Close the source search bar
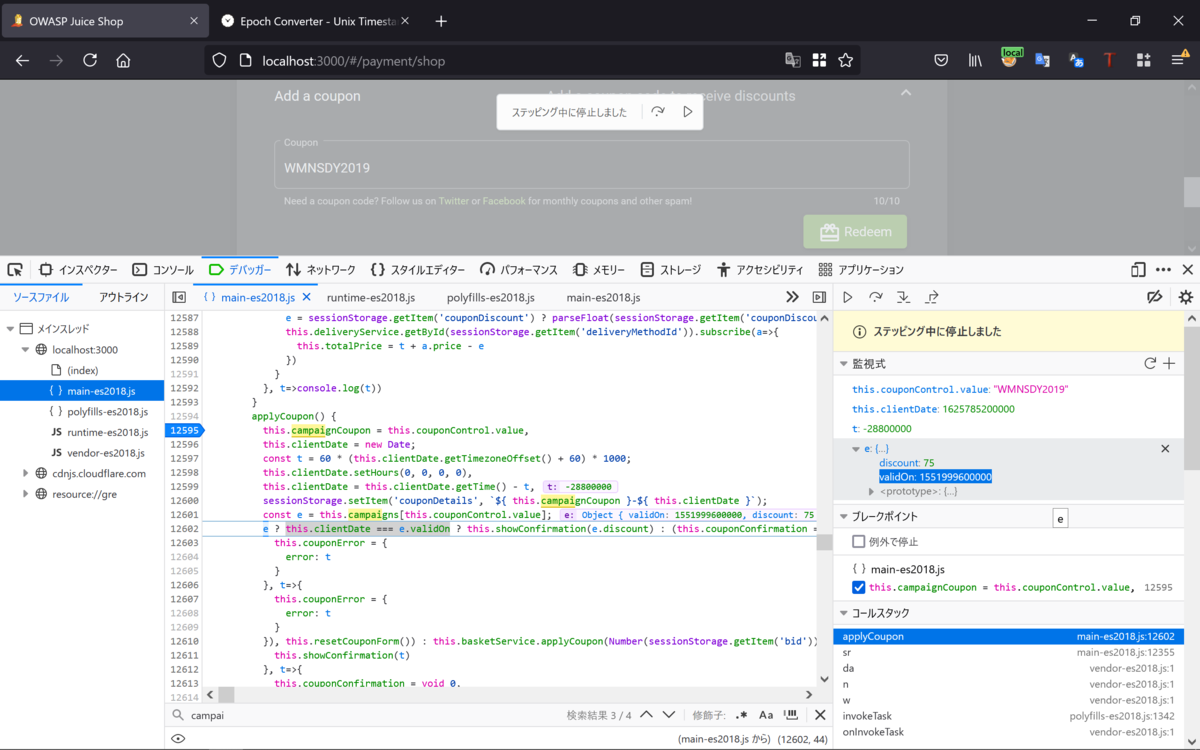Screen dimensions: 1200x750 (x=820, y=715)
